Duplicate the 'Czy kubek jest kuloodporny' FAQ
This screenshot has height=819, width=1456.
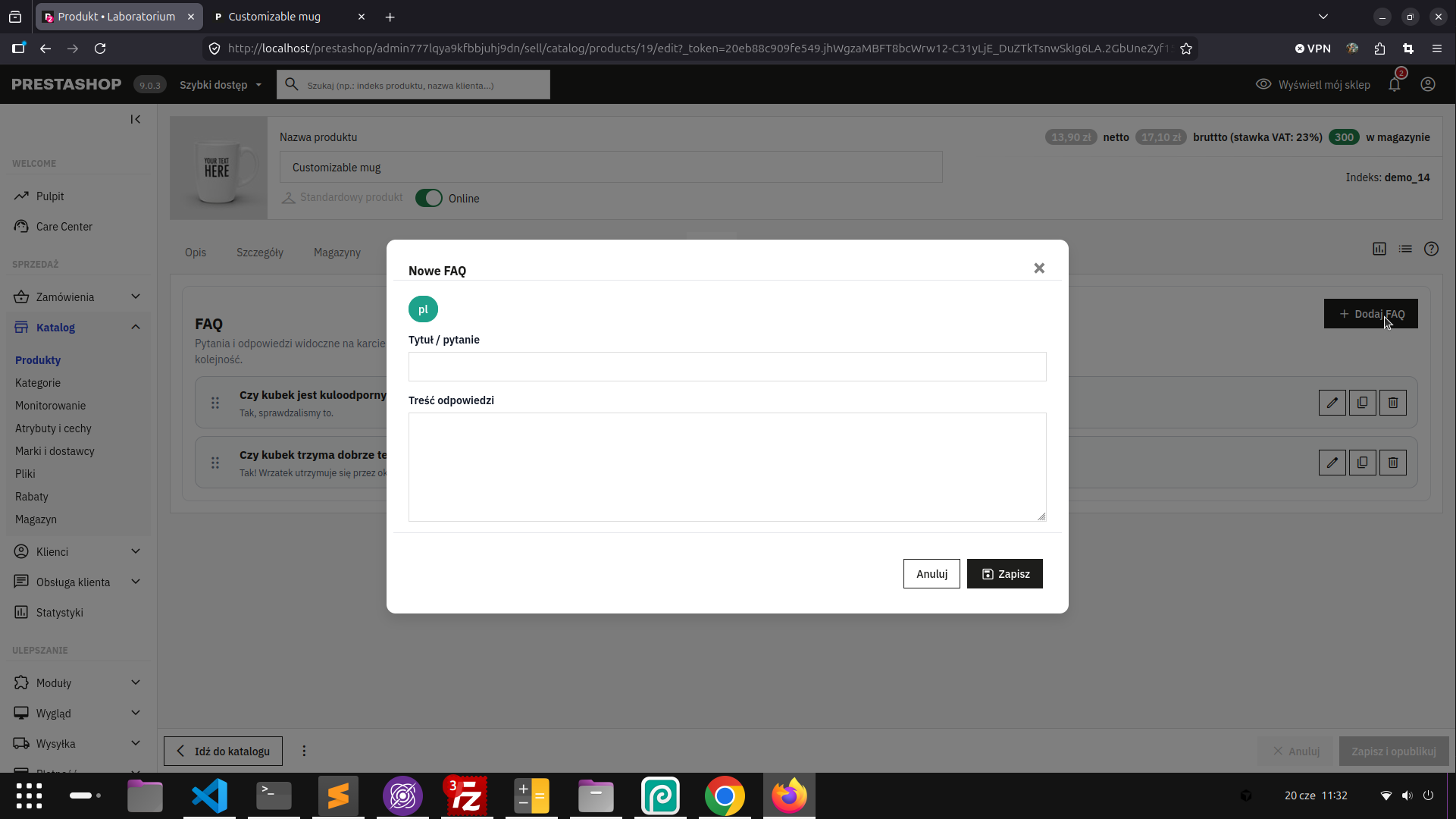(1363, 403)
